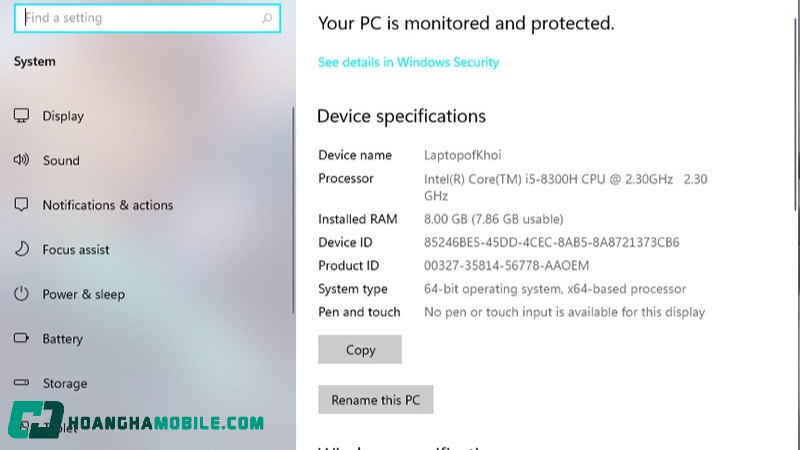Click the Focus assist moon icon
This screenshot has width=800, height=450.
(x=21, y=250)
